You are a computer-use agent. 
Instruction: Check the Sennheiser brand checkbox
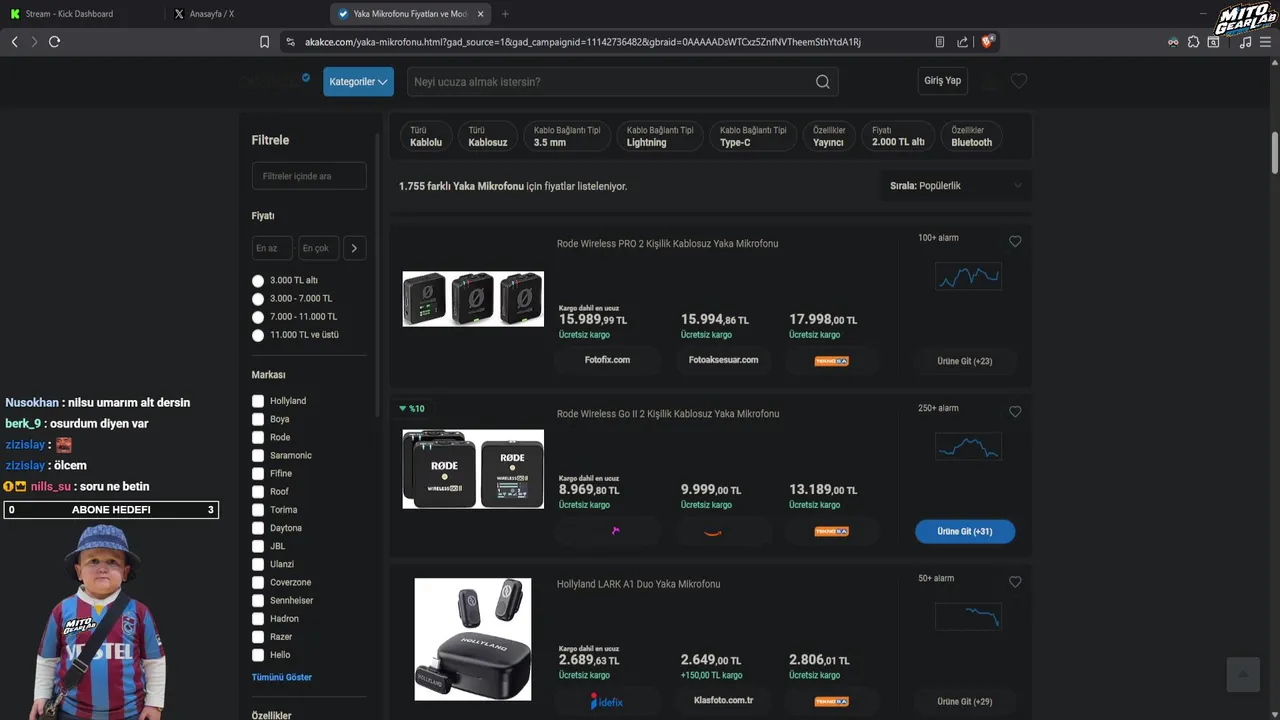coord(258,600)
